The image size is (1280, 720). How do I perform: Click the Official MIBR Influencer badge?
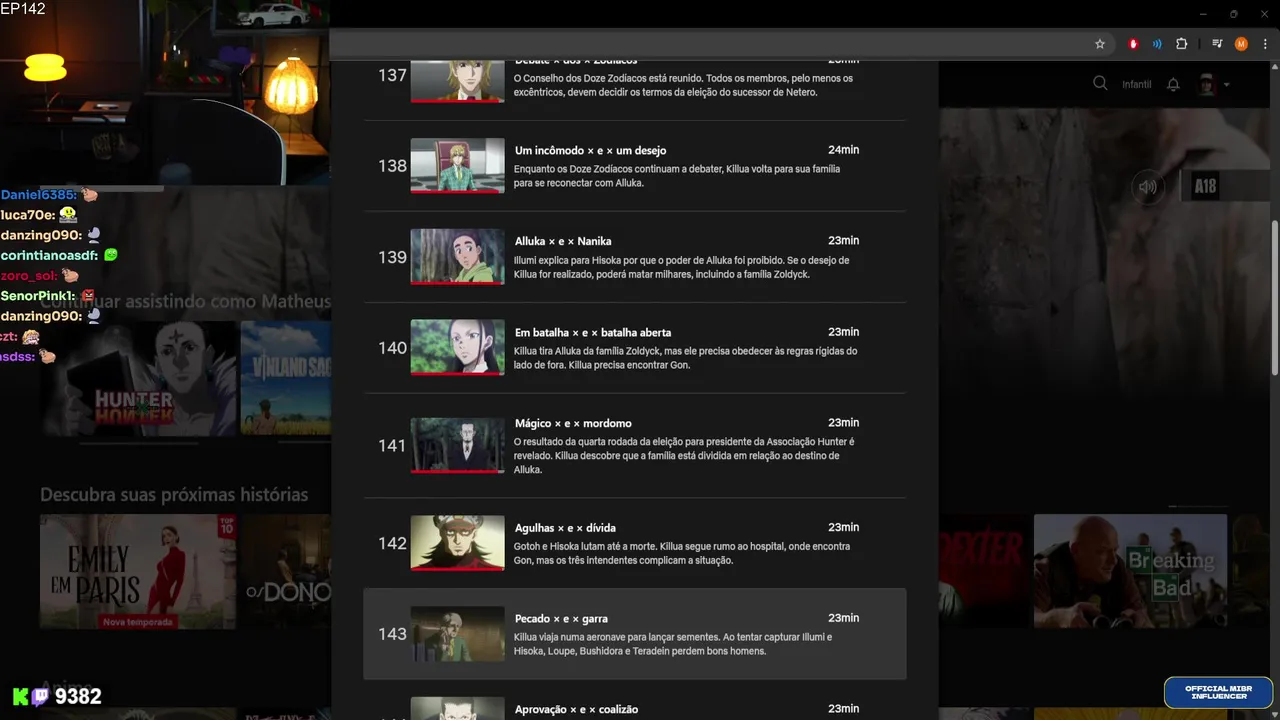pyautogui.click(x=1218, y=692)
